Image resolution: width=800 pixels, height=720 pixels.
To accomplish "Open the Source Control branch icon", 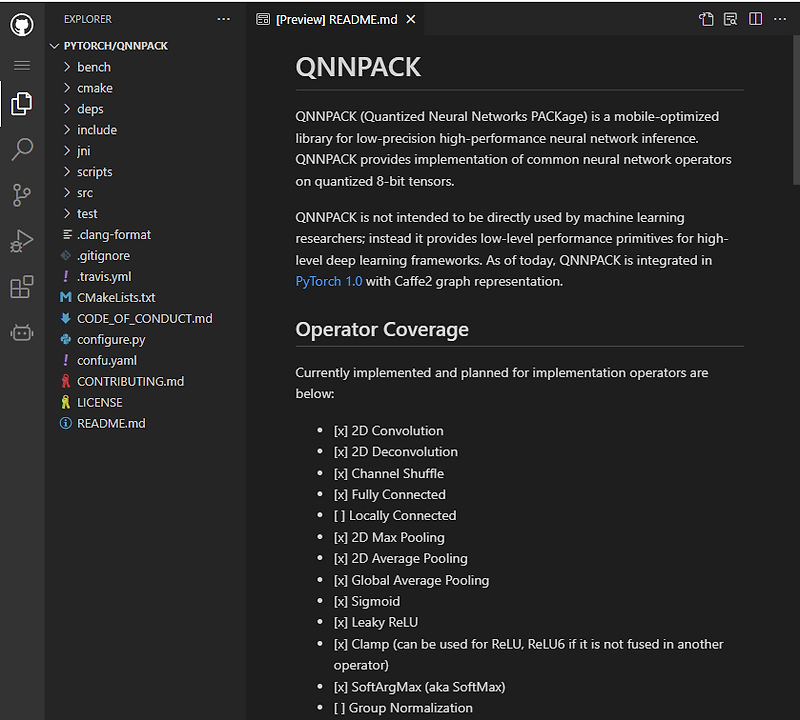I will [22, 195].
